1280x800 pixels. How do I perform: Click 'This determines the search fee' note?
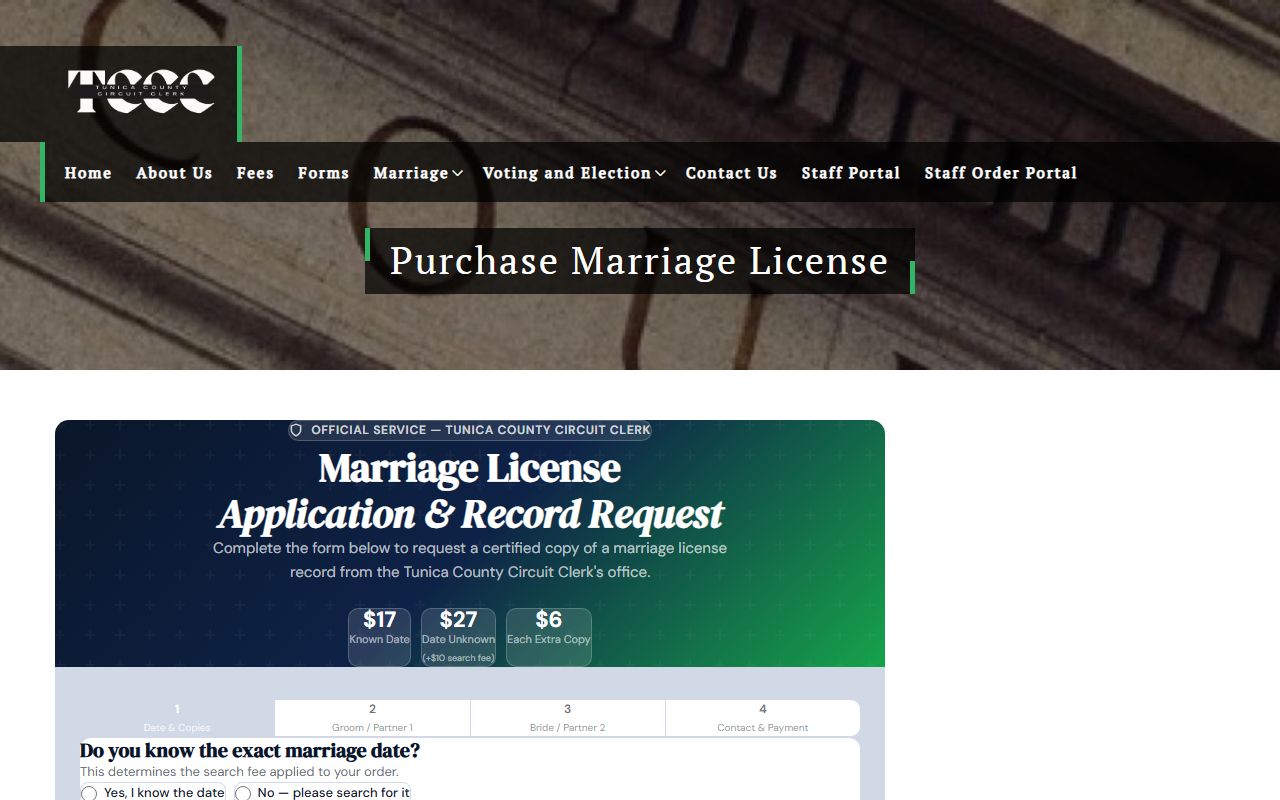click(239, 772)
